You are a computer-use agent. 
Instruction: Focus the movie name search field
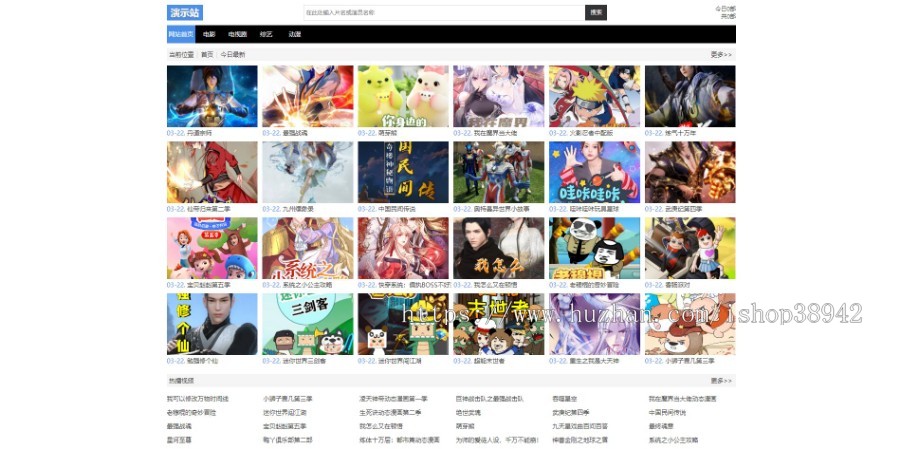pos(444,13)
